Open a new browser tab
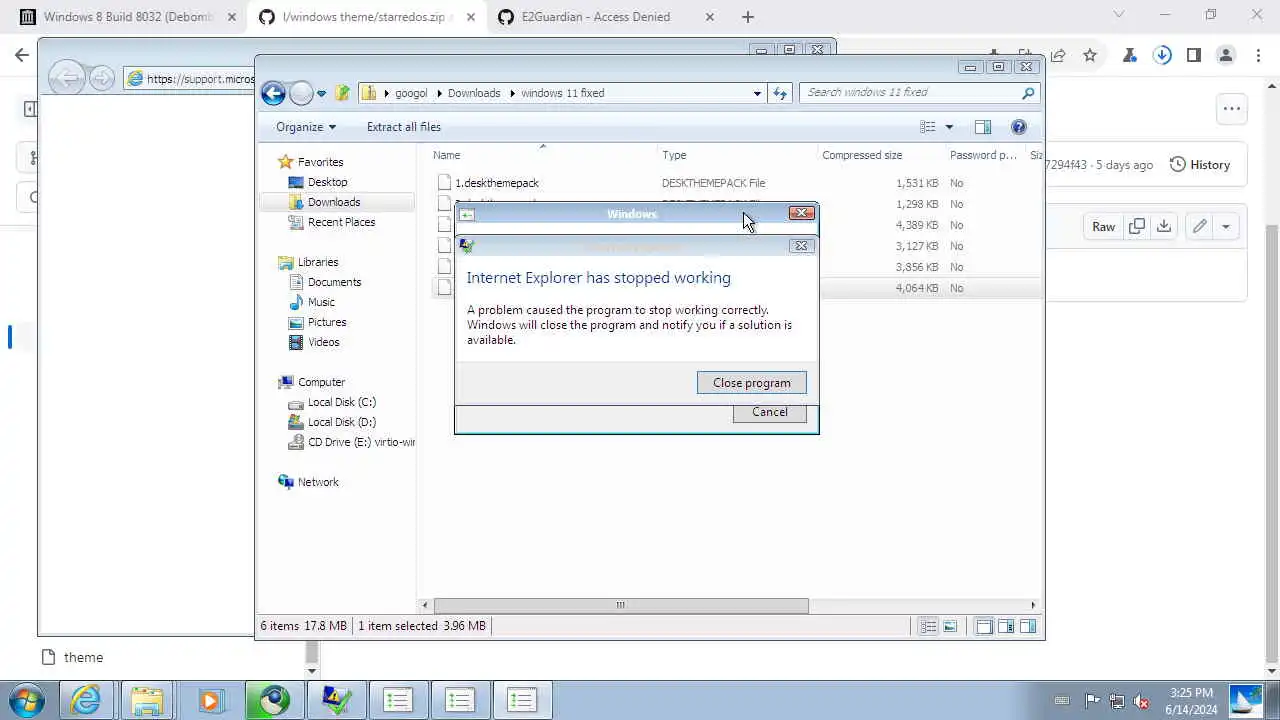1280x720 pixels. pos(748,17)
